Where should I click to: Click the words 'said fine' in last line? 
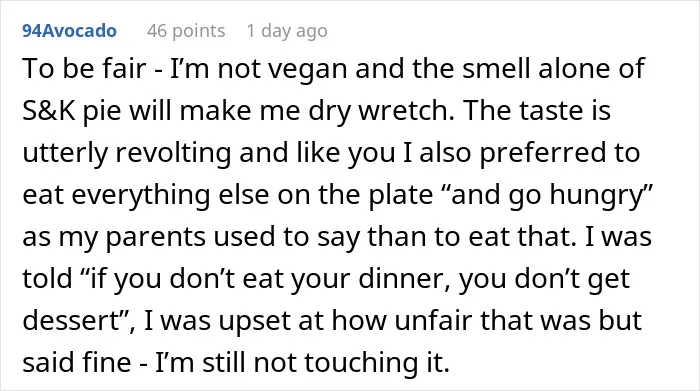[76, 362]
